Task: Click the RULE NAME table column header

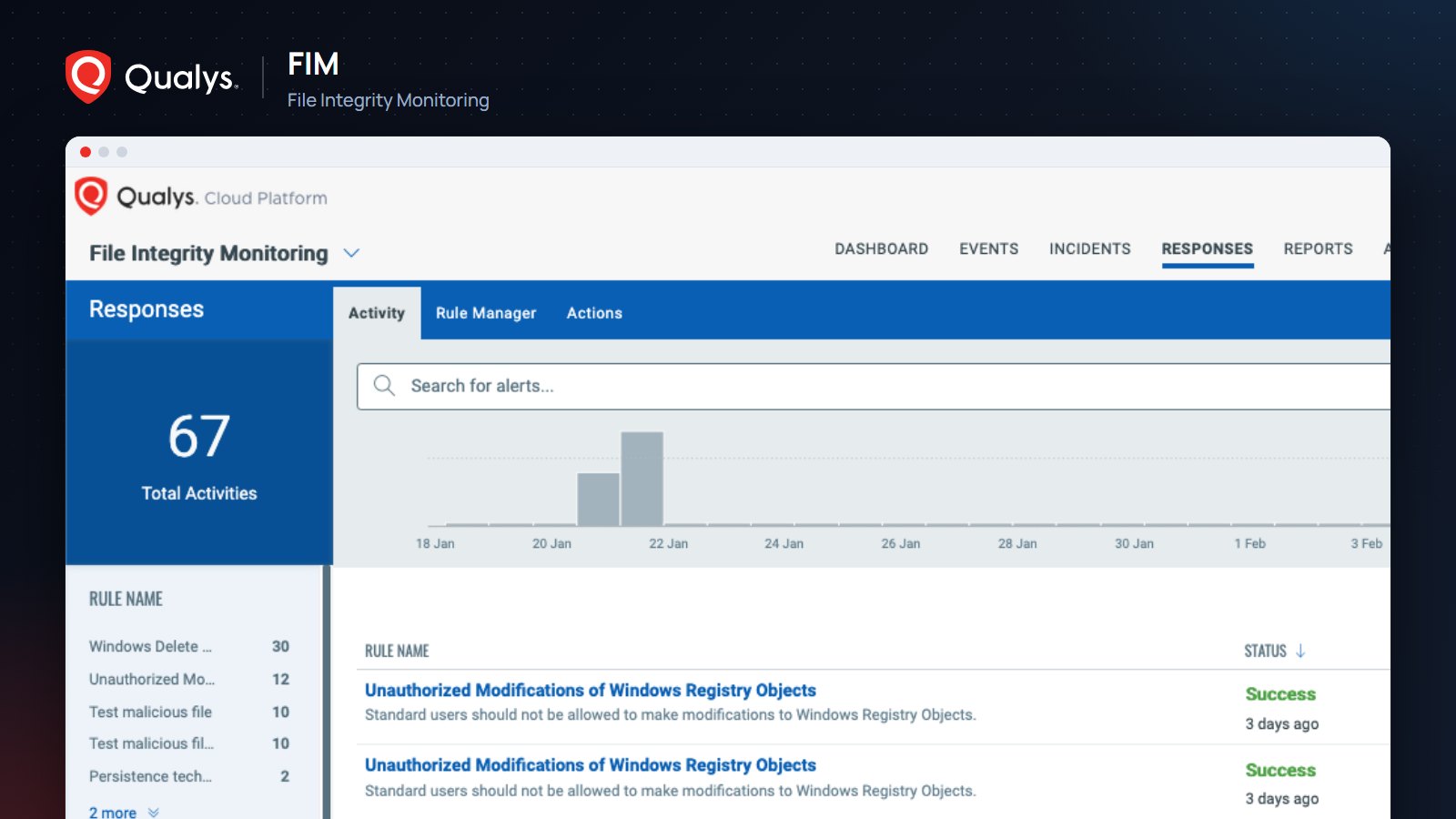Action: 397,651
